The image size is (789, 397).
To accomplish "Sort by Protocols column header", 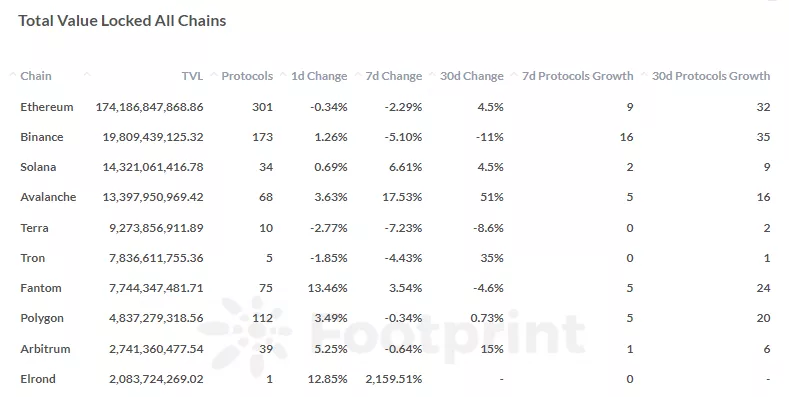I will [x=247, y=76].
